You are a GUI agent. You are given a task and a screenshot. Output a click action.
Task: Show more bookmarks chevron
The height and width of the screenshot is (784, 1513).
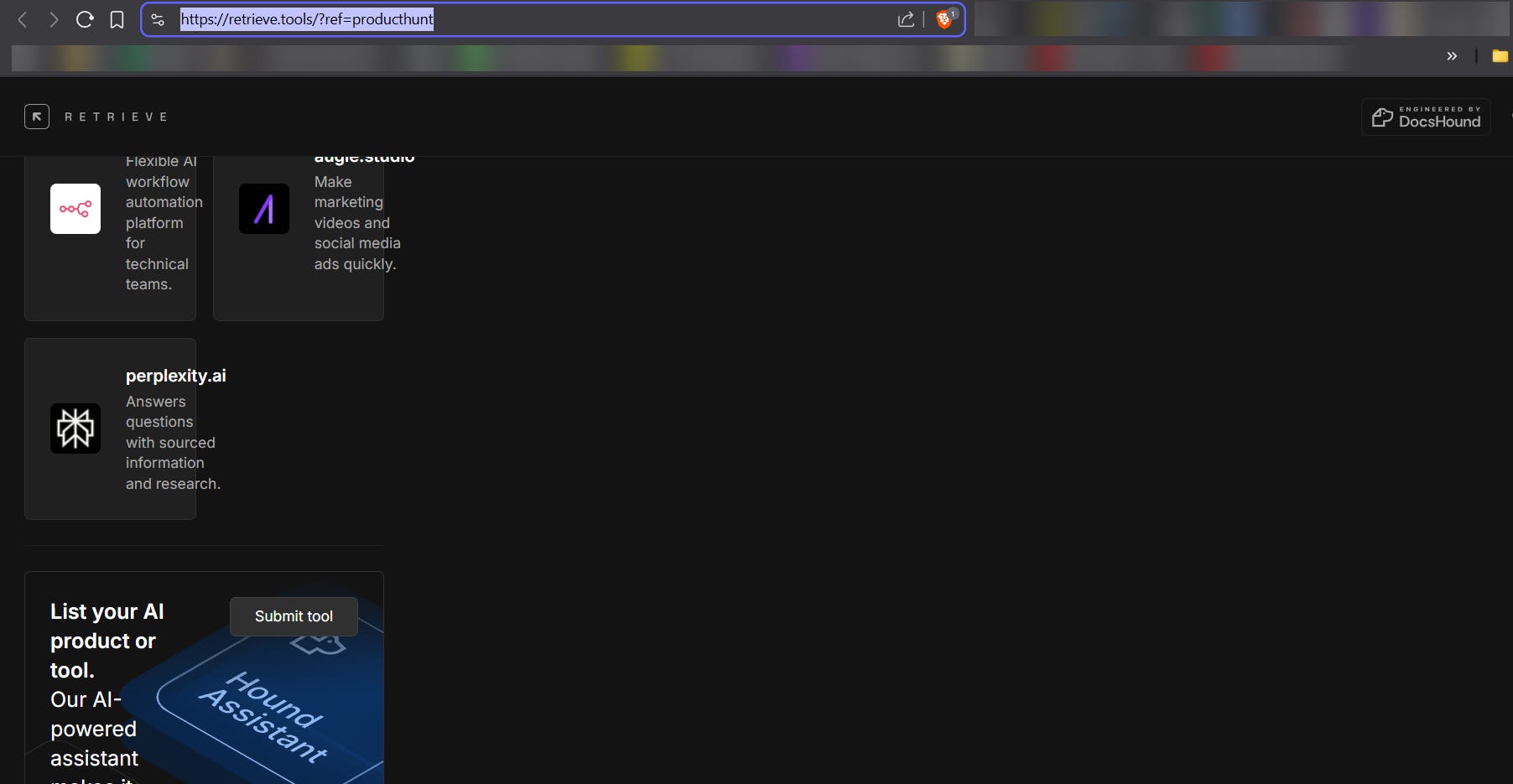pos(1452,56)
